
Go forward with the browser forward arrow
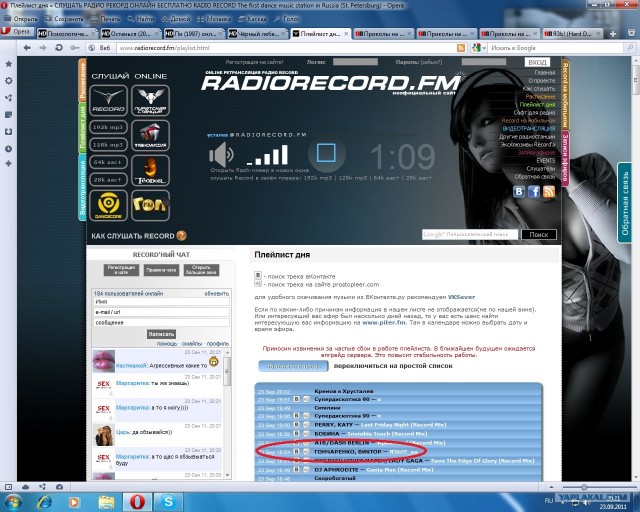[x=42, y=48]
